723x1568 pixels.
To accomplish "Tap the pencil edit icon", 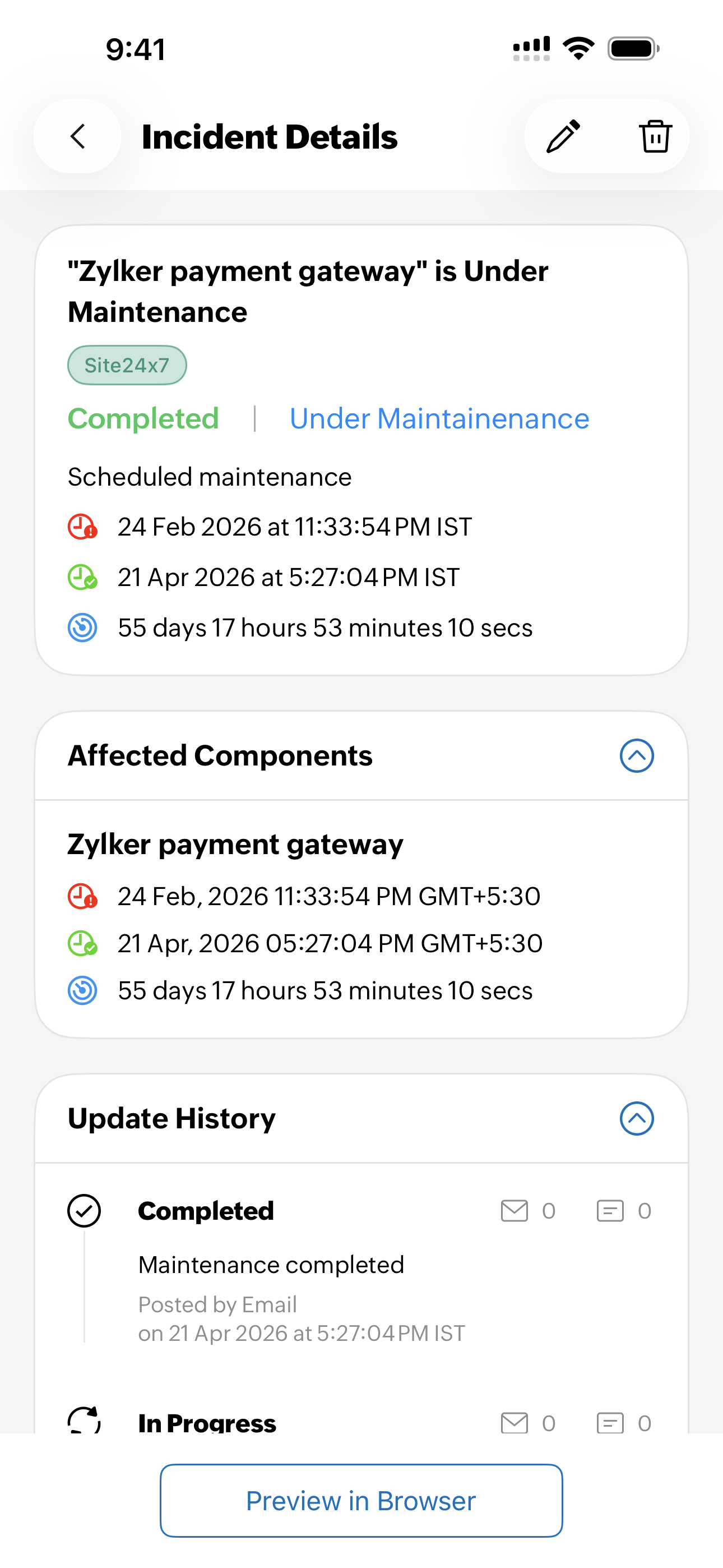I will 563,136.
